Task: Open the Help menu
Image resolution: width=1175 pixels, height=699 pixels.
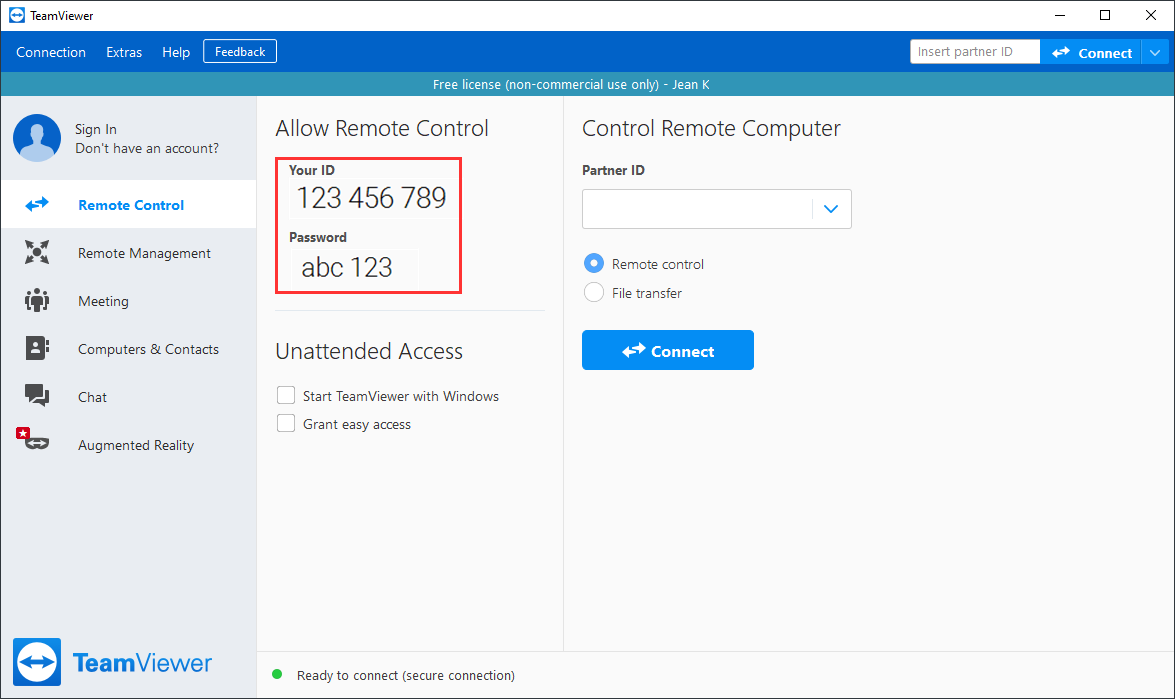Action: point(175,52)
